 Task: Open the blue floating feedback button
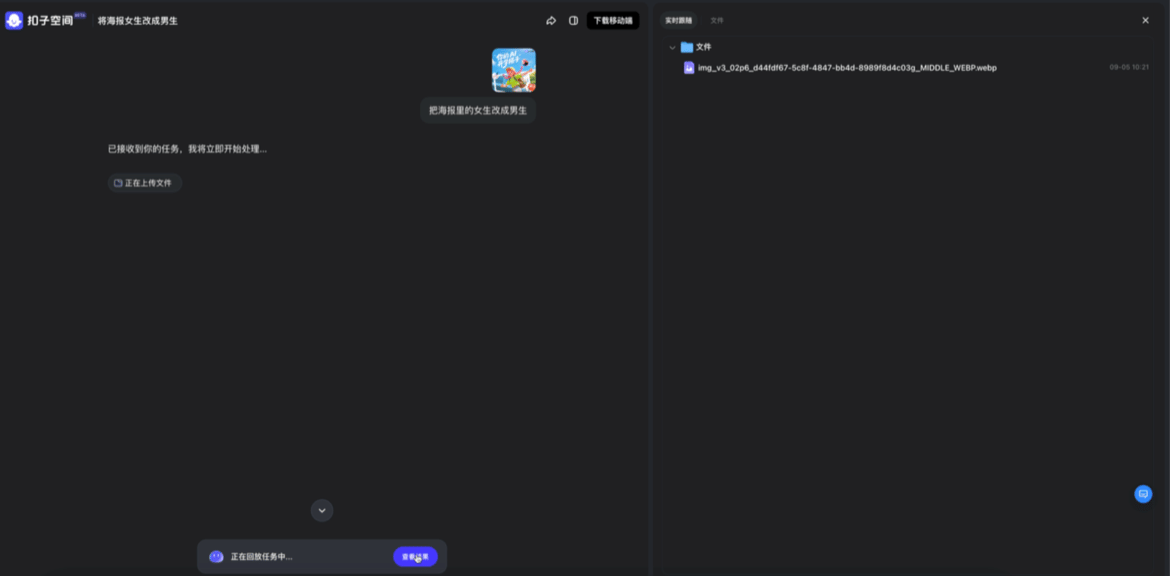1143,494
